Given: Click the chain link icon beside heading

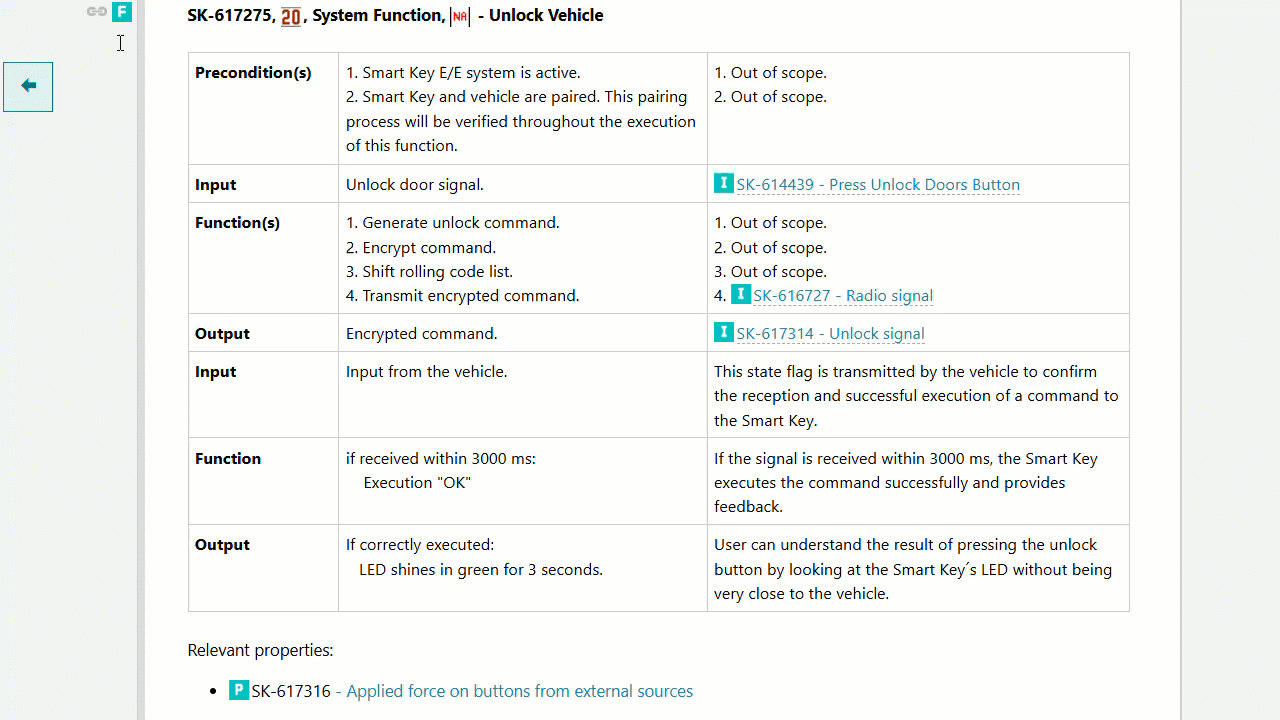Looking at the screenshot, I should 97,12.
